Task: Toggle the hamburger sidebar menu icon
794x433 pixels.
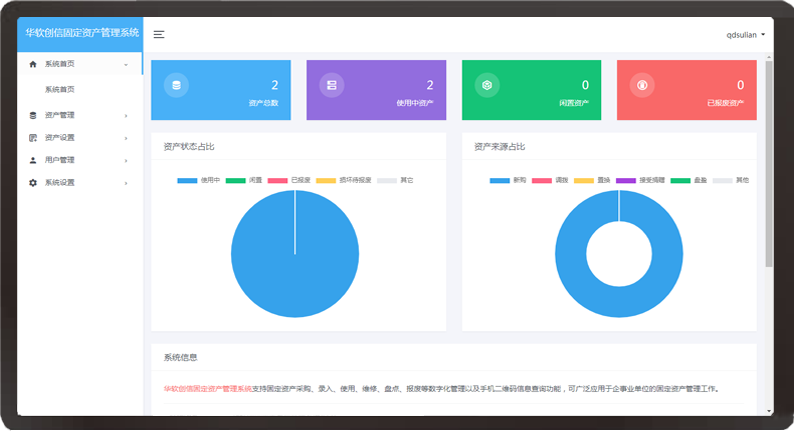Action: pyautogui.click(x=159, y=34)
